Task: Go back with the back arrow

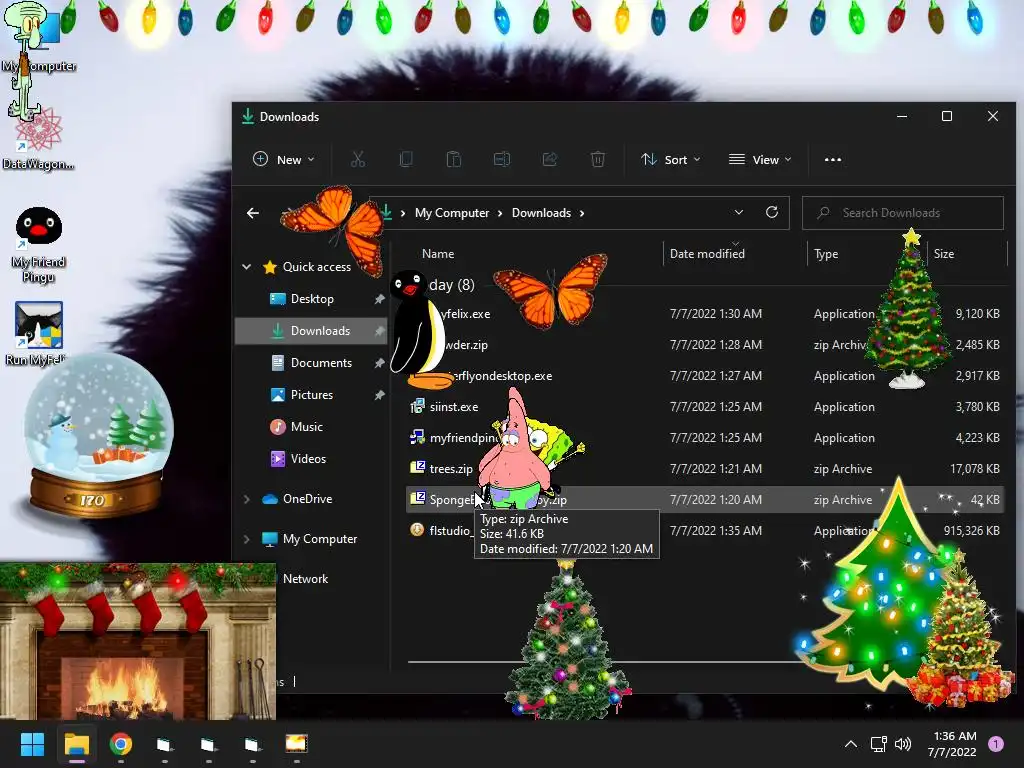Action: coord(253,213)
